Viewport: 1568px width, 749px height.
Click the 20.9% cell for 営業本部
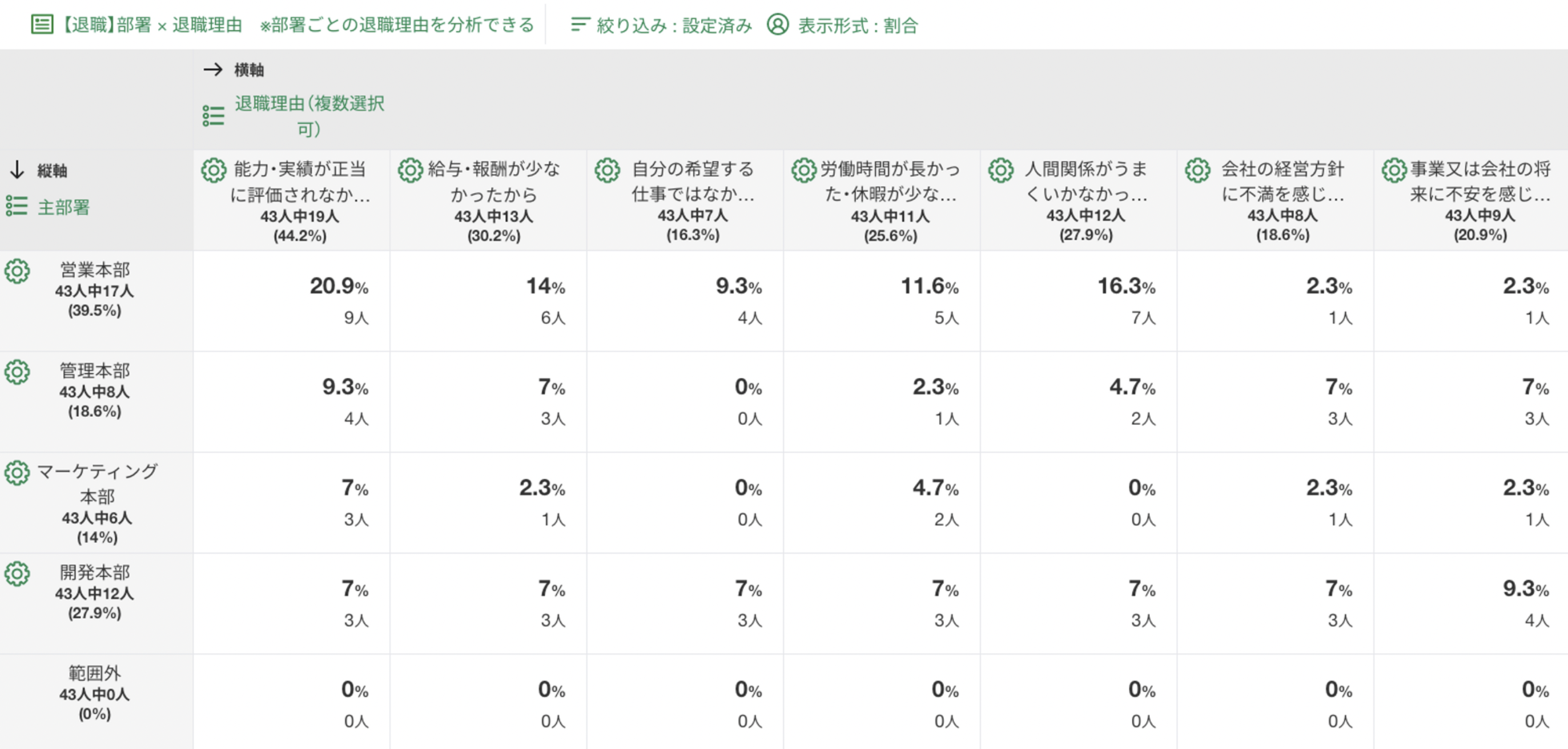[x=339, y=287]
